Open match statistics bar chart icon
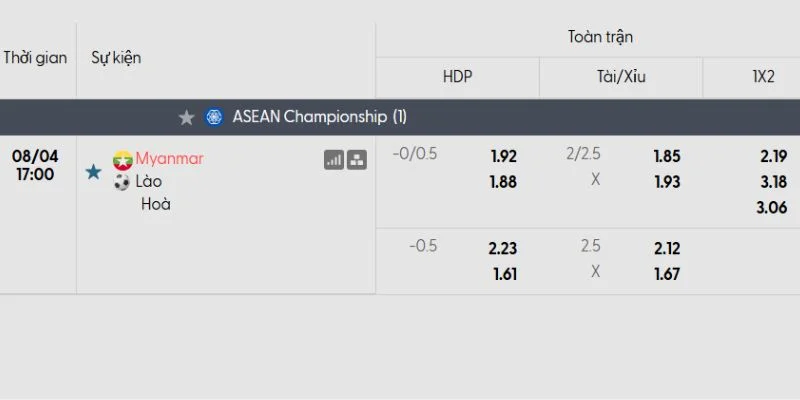Screen dimensions: 800x400 tap(334, 160)
